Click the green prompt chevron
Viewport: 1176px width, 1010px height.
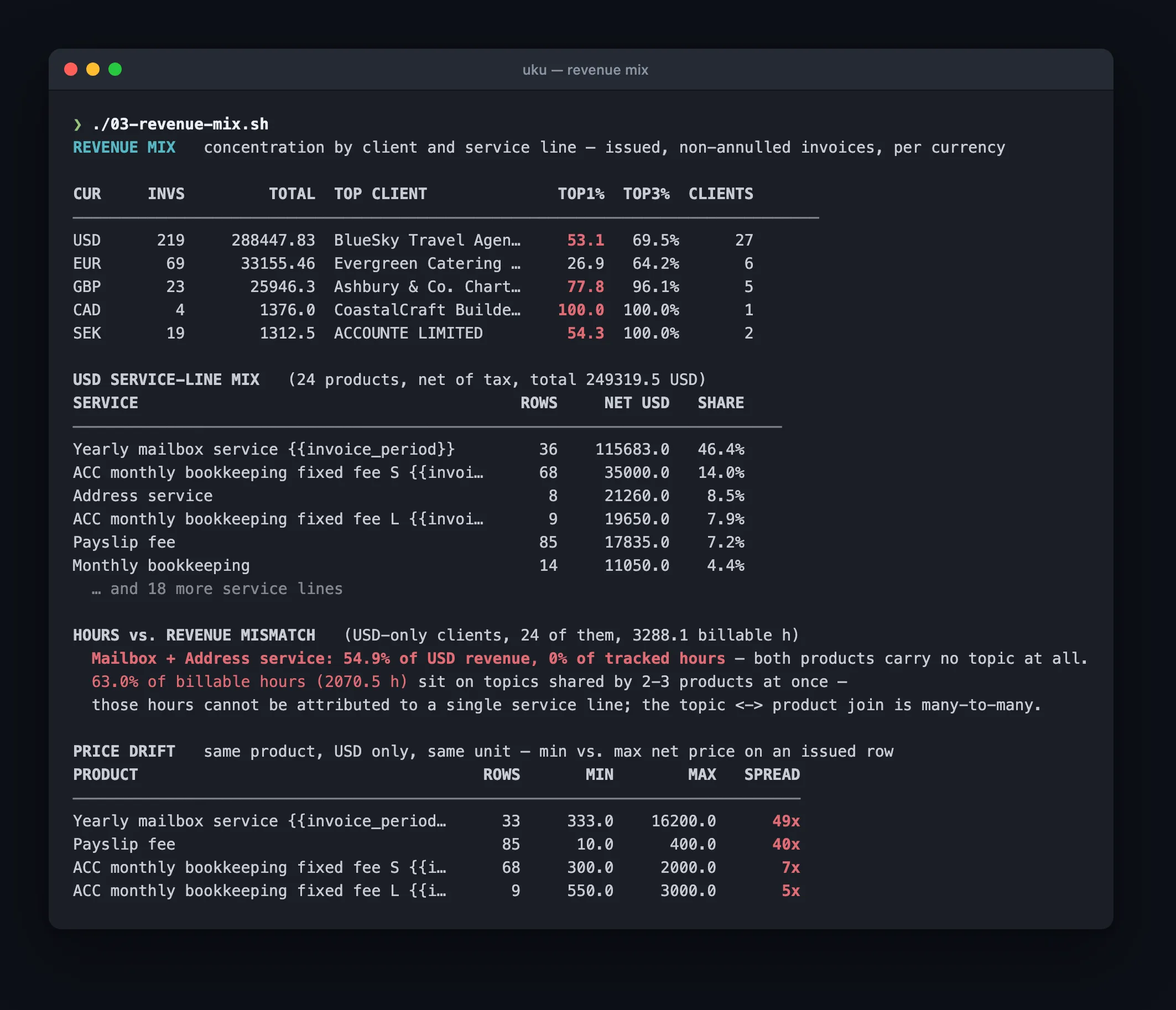point(78,124)
